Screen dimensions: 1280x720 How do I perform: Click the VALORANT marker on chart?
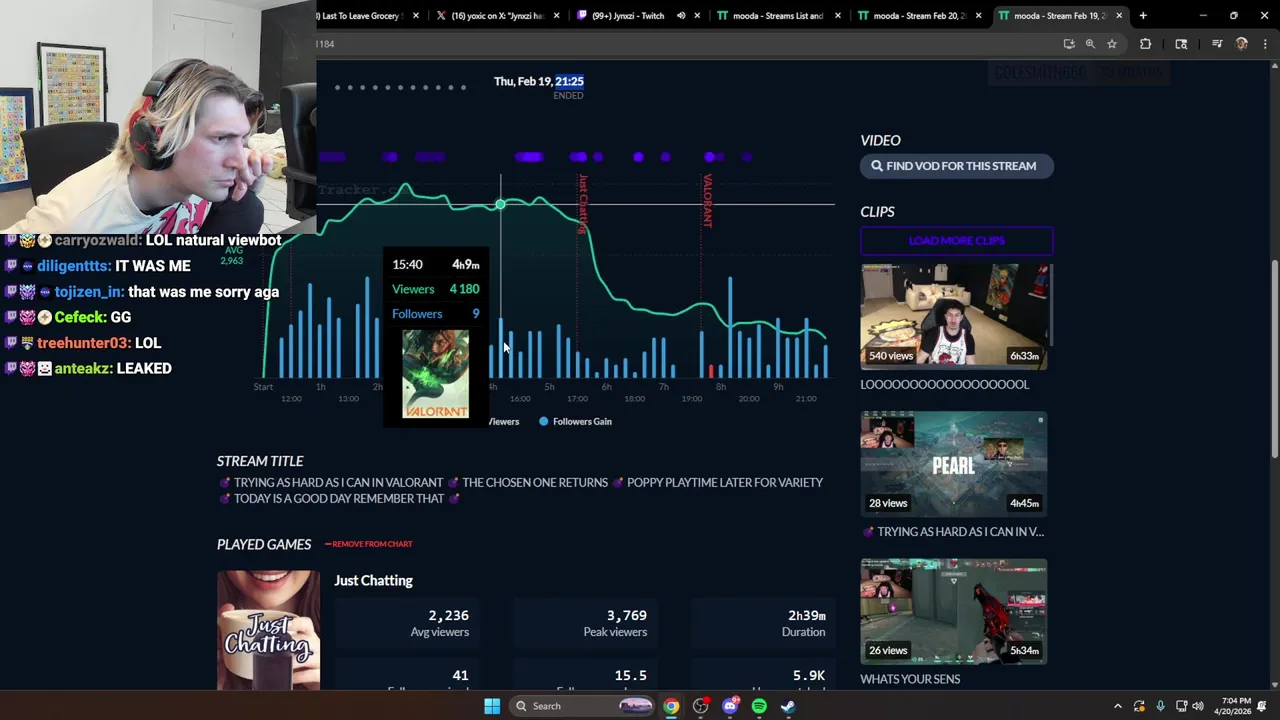(707, 200)
